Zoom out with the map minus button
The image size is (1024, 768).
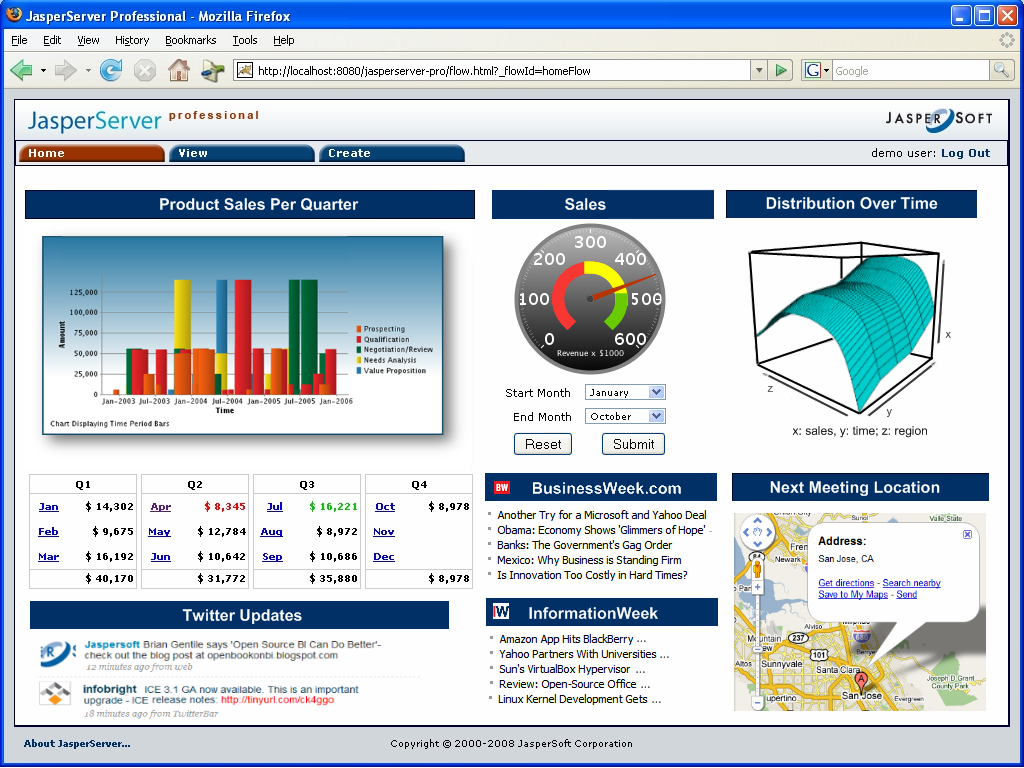[x=758, y=703]
